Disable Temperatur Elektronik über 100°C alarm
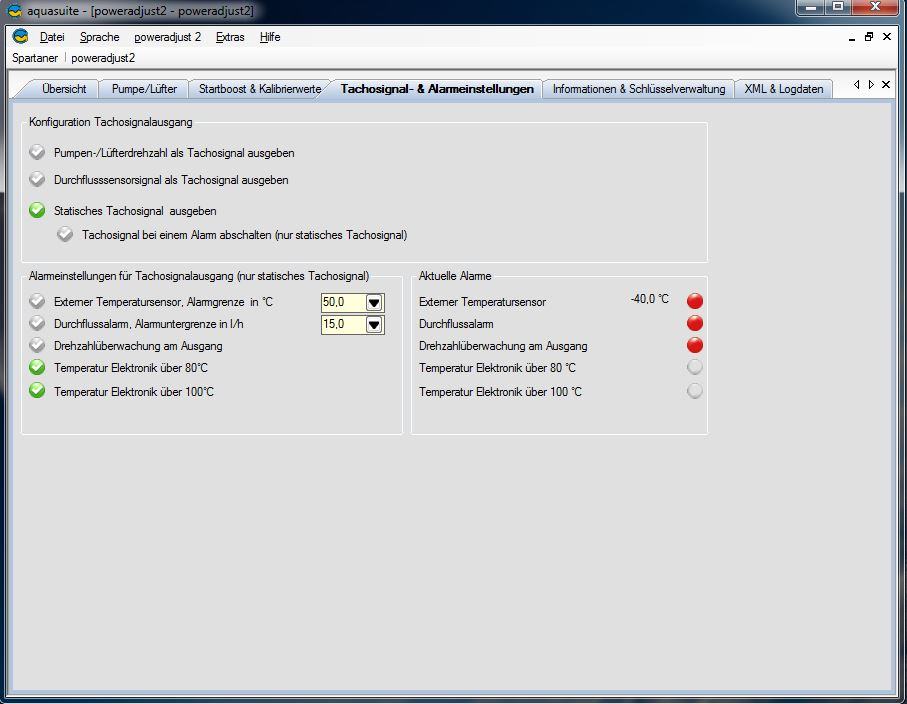This screenshot has width=907, height=704. pos(37,390)
